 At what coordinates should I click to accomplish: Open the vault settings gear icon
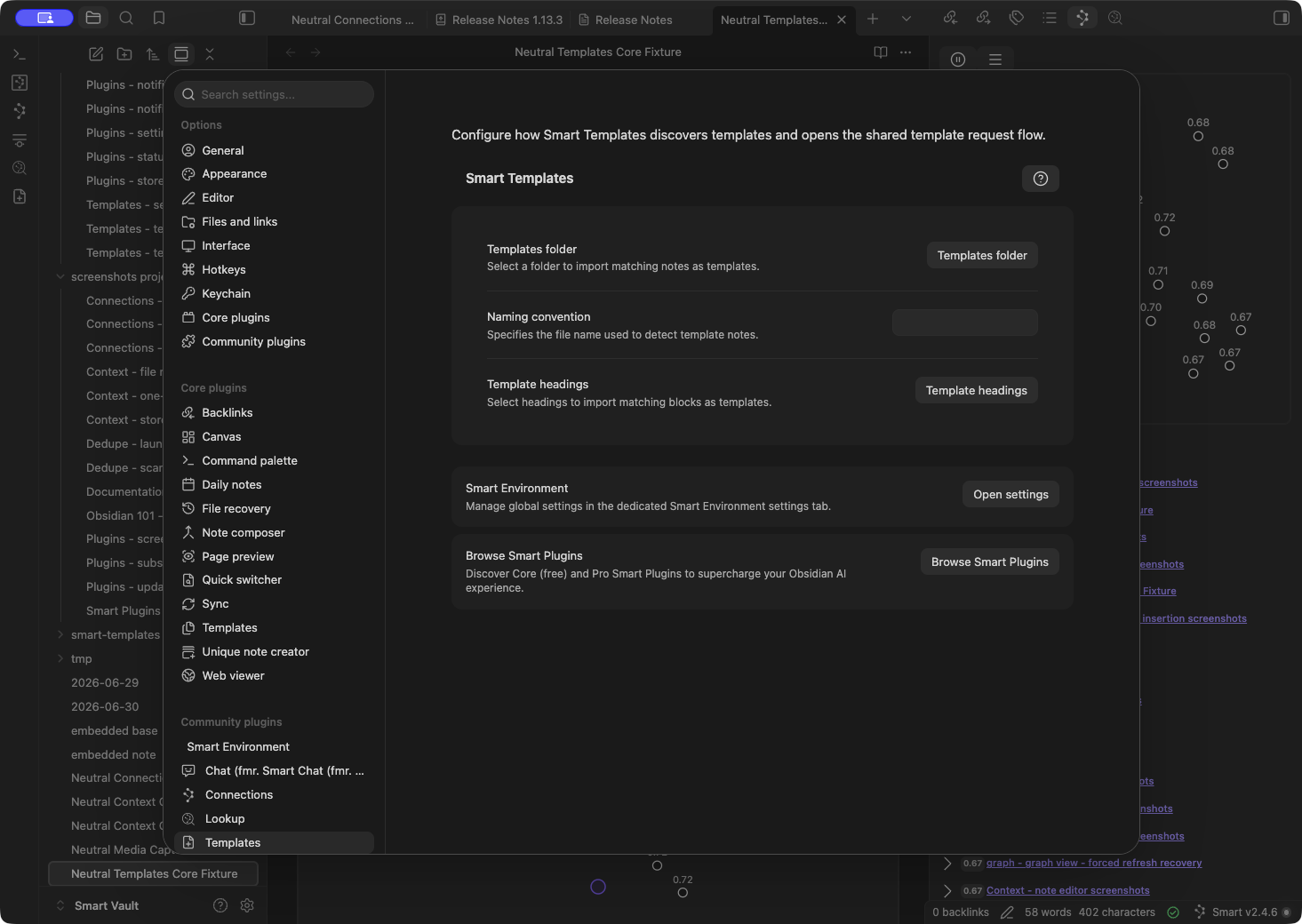[x=247, y=905]
